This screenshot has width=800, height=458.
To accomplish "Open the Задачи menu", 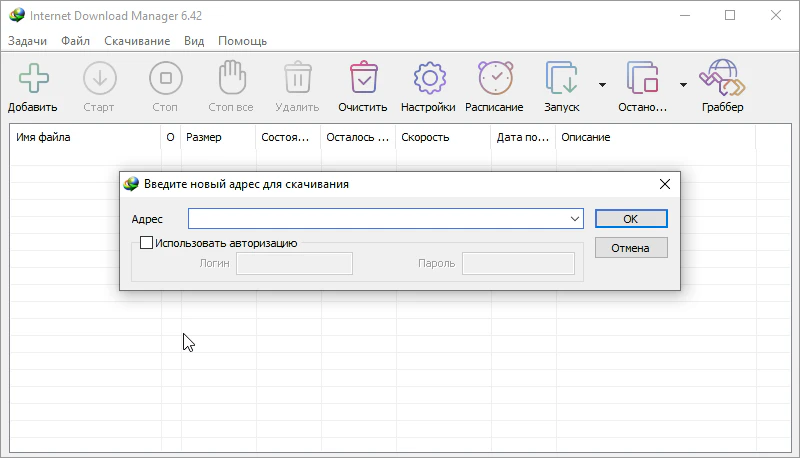I will pyautogui.click(x=28, y=41).
